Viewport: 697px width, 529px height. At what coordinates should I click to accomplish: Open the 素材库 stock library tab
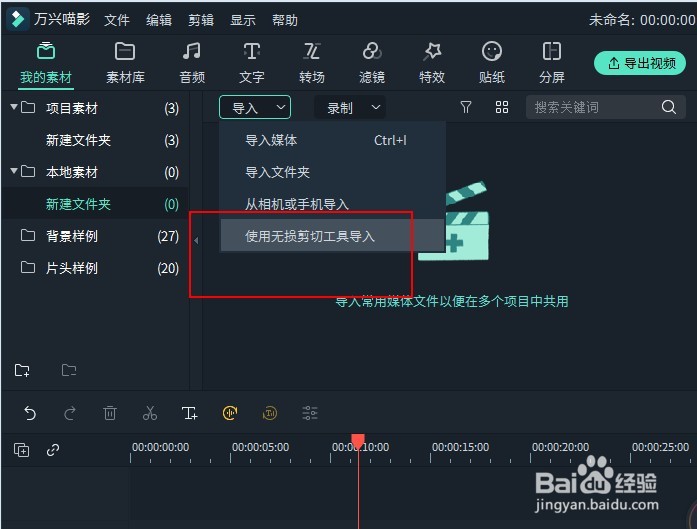(x=125, y=63)
